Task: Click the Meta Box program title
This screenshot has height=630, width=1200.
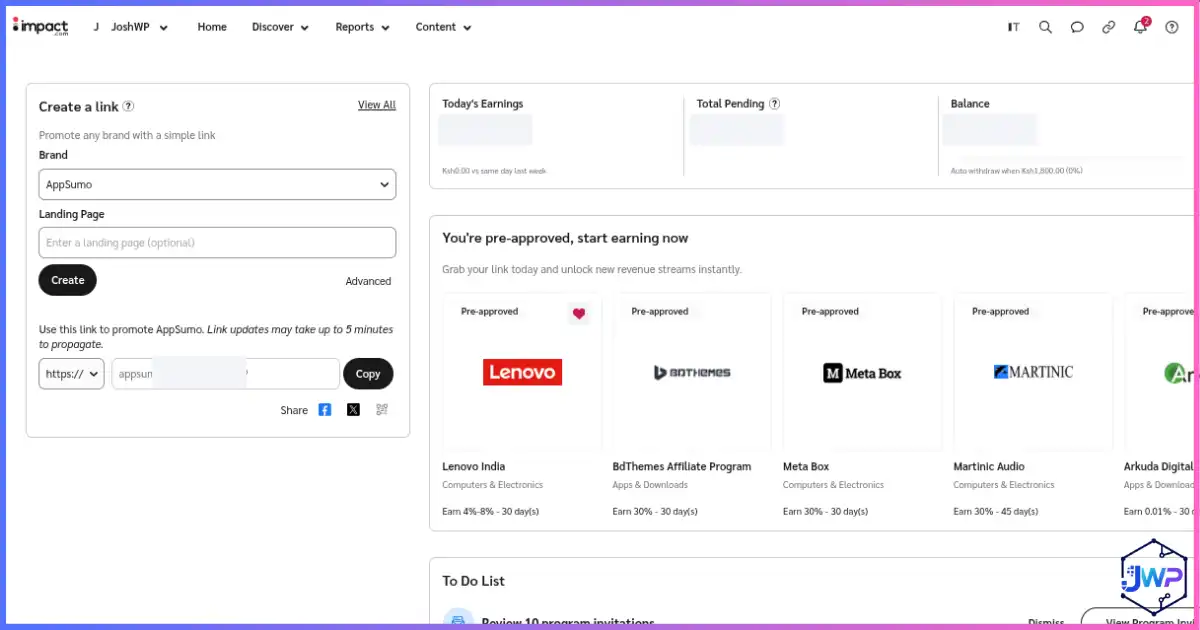Action: 806,467
